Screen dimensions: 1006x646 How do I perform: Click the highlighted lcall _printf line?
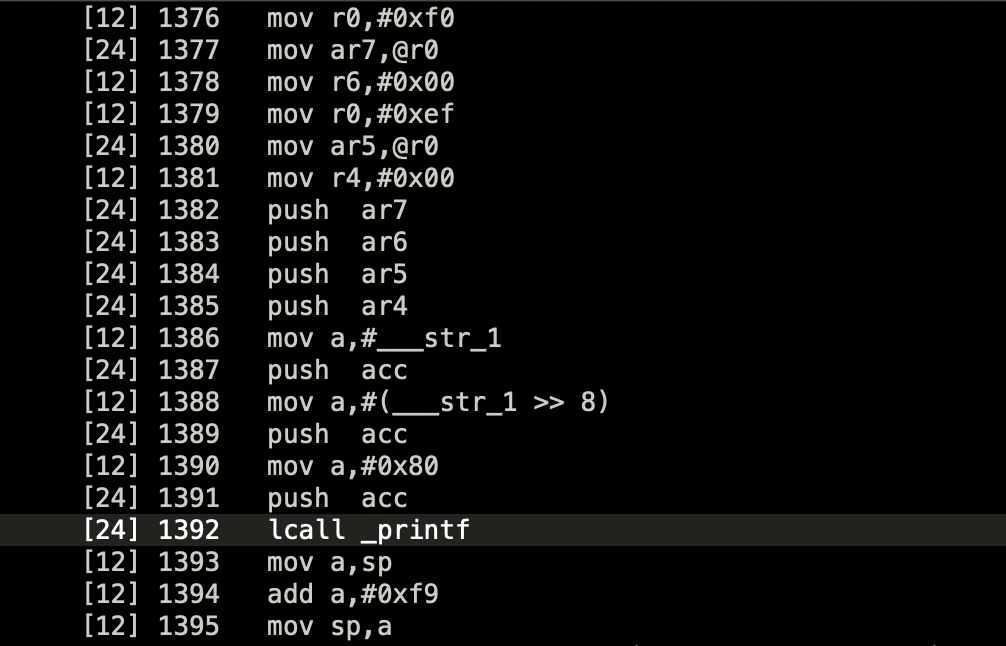(x=368, y=530)
